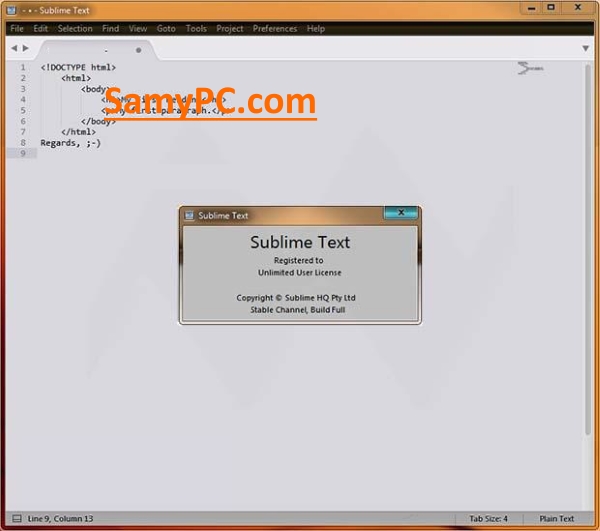Screen dimensions: 600x531
Task: Open the Preferences menu
Action: (275, 29)
